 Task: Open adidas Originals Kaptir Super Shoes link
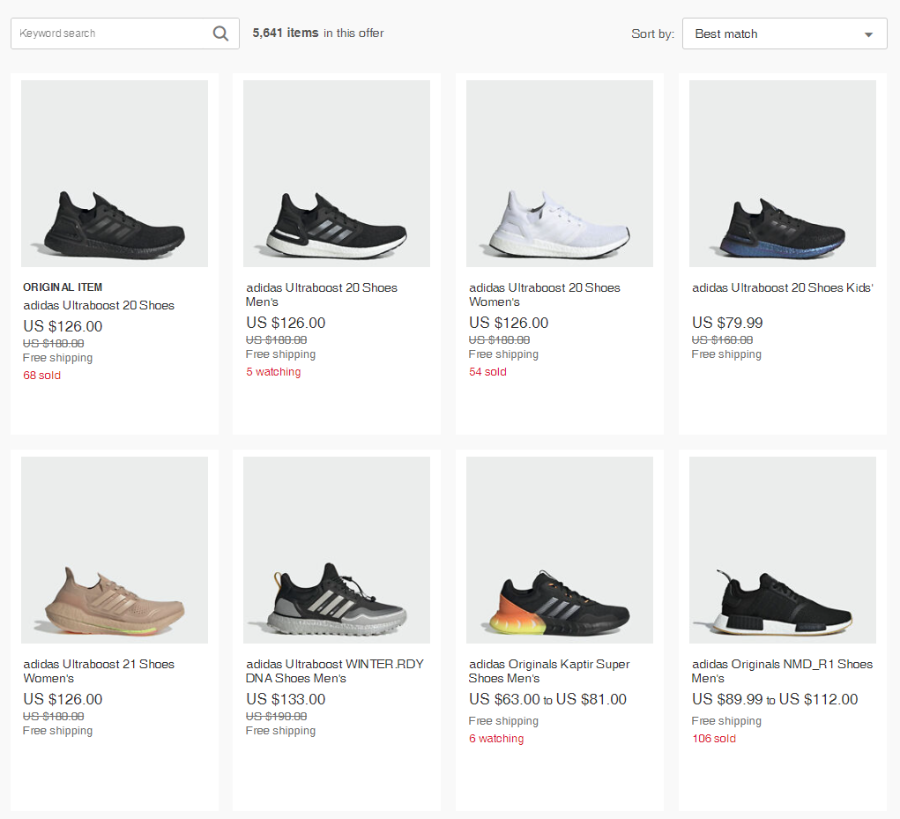click(549, 671)
